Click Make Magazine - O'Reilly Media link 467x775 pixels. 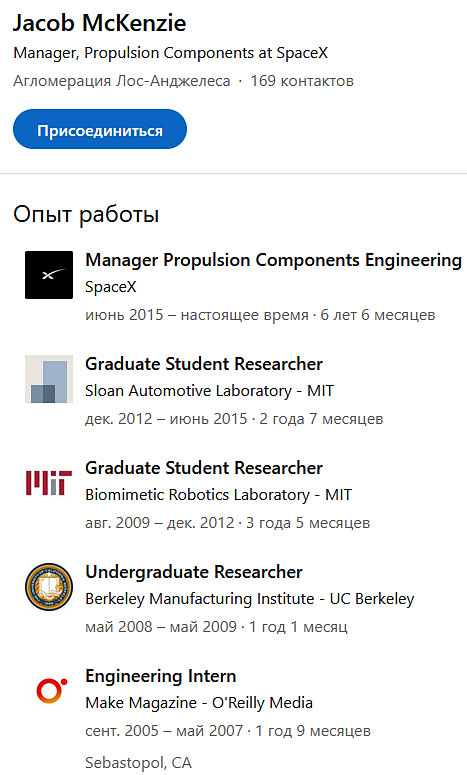click(x=199, y=702)
